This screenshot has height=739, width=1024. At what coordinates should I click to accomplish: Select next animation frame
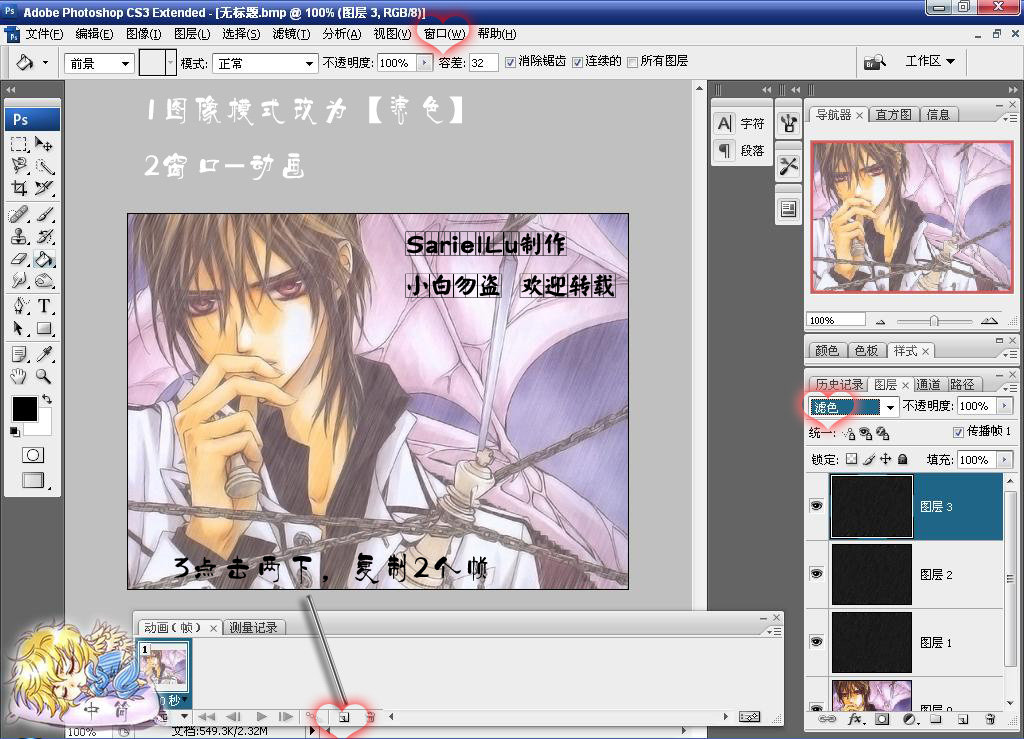[285, 717]
